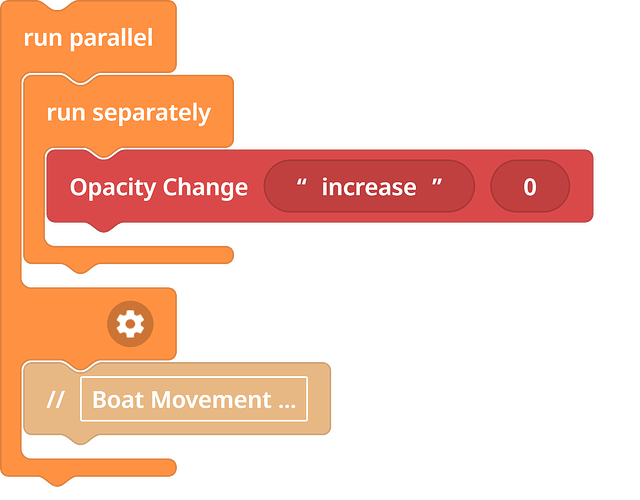Select the bottom end cap of run parallel

(x=100, y=467)
